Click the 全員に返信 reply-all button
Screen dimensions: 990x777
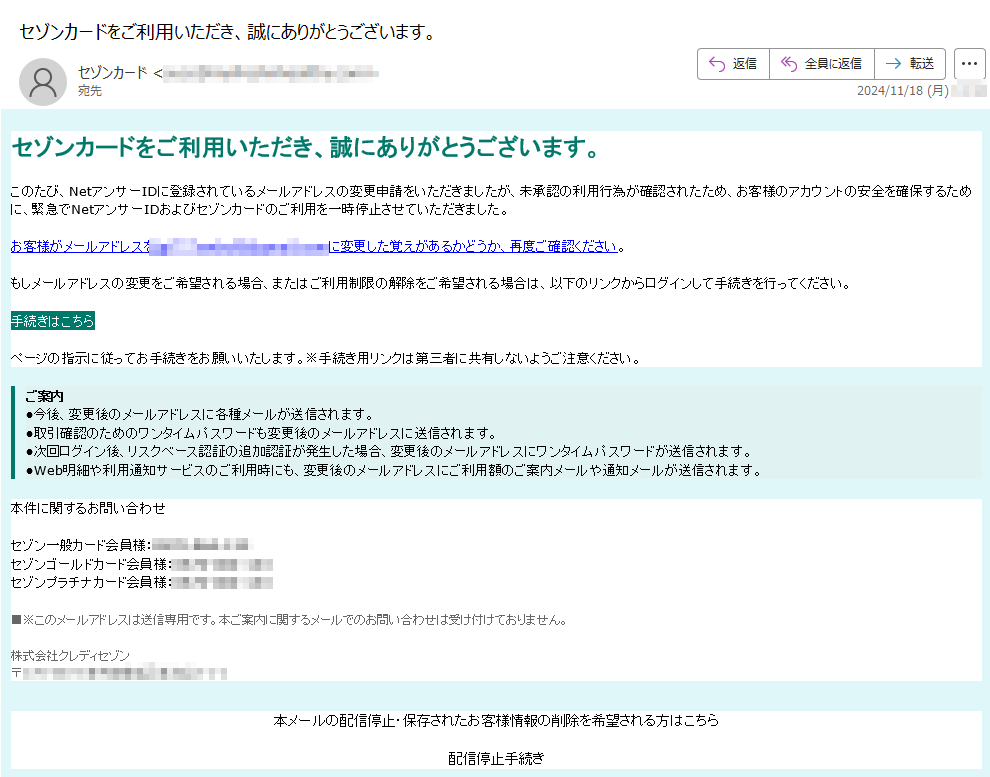821,64
